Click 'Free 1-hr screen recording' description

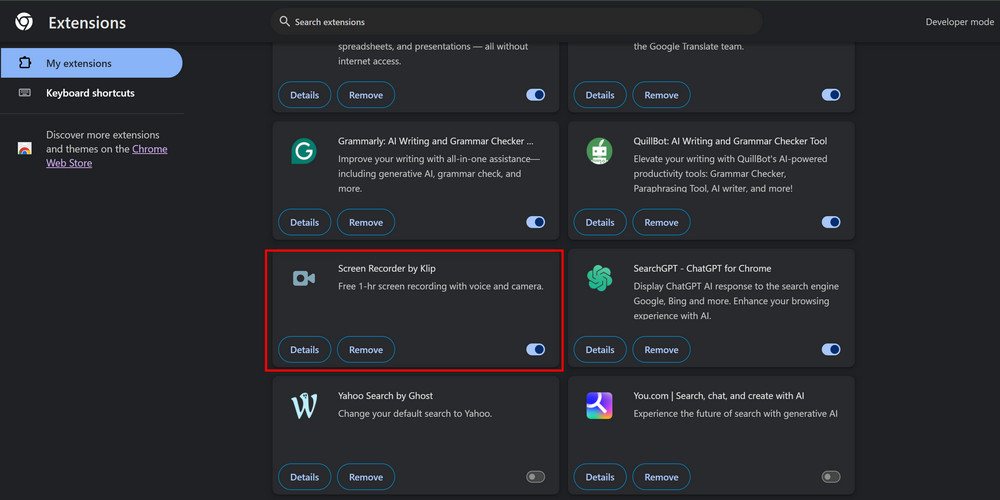[x=441, y=286]
